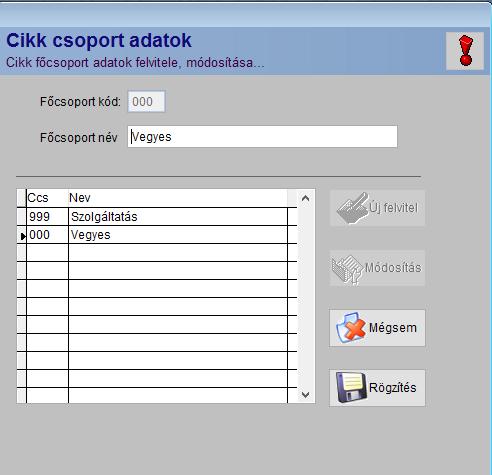
Task: Click the Főcsoport kód field showing 000
Action: [x=146, y=102]
